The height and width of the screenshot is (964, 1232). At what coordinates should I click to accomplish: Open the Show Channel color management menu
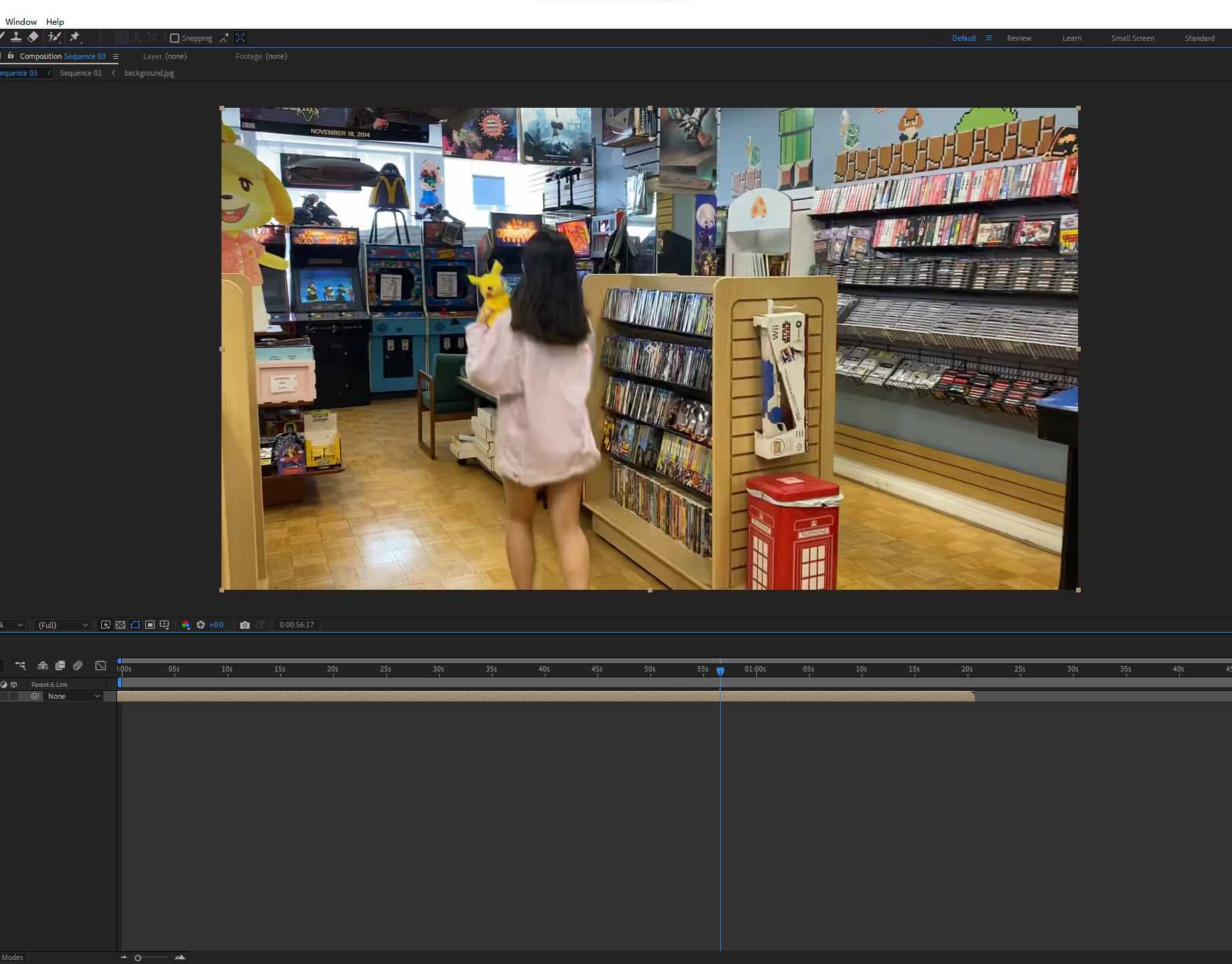[185, 625]
